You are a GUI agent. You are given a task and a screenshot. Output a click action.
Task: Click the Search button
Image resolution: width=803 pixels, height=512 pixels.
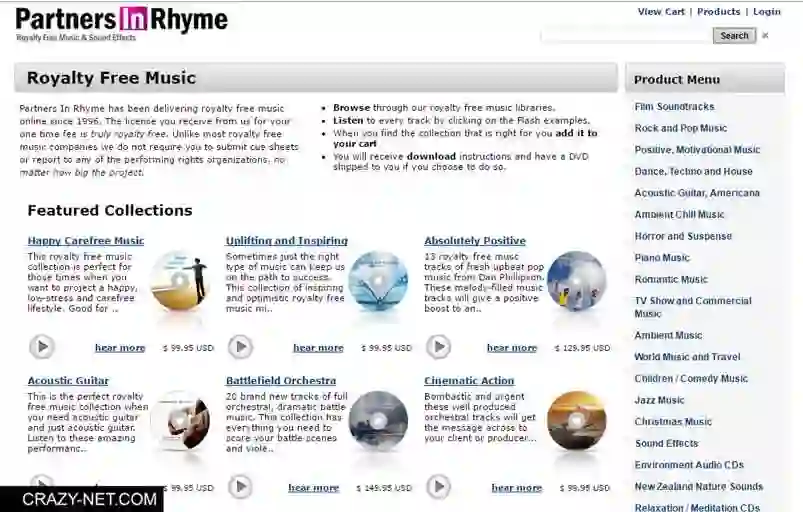734,35
